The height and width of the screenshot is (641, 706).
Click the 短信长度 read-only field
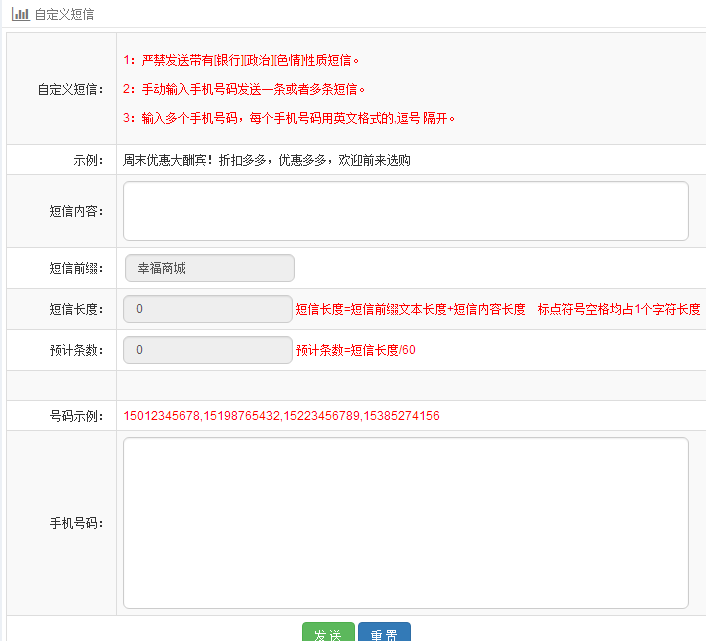207,309
